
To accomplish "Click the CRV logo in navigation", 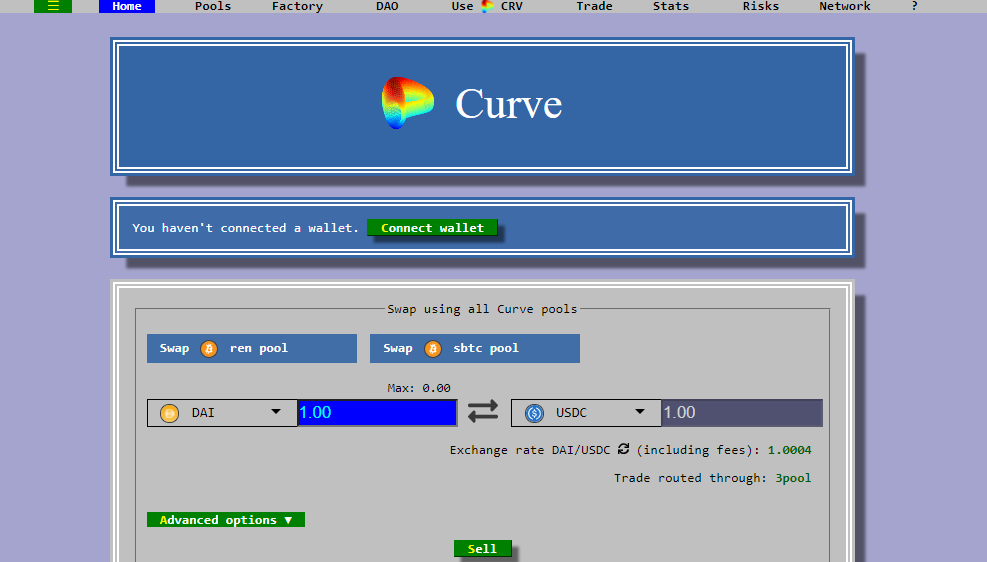I will click(487, 6).
